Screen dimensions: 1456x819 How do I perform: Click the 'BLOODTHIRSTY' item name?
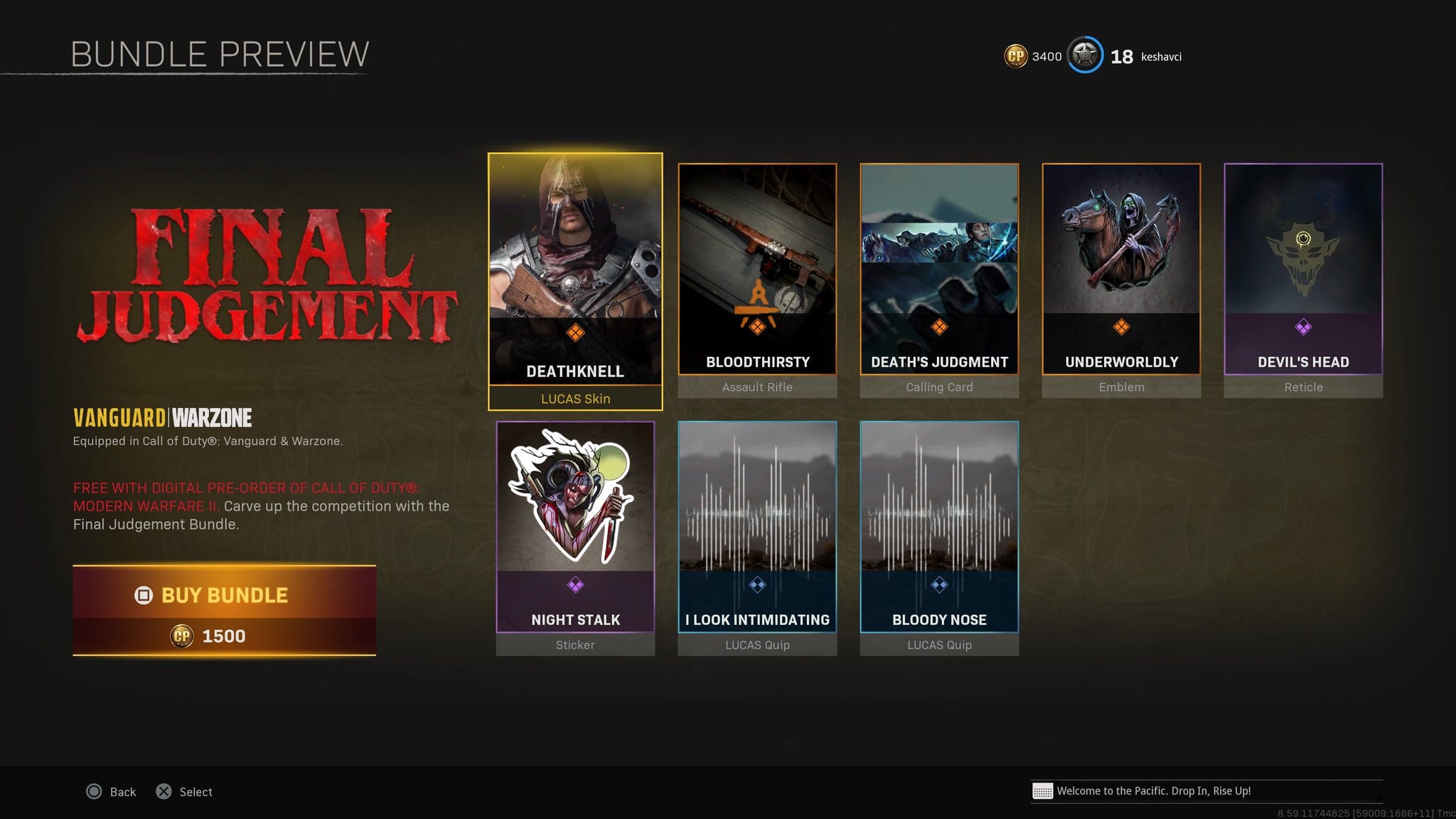[x=758, y=362]
